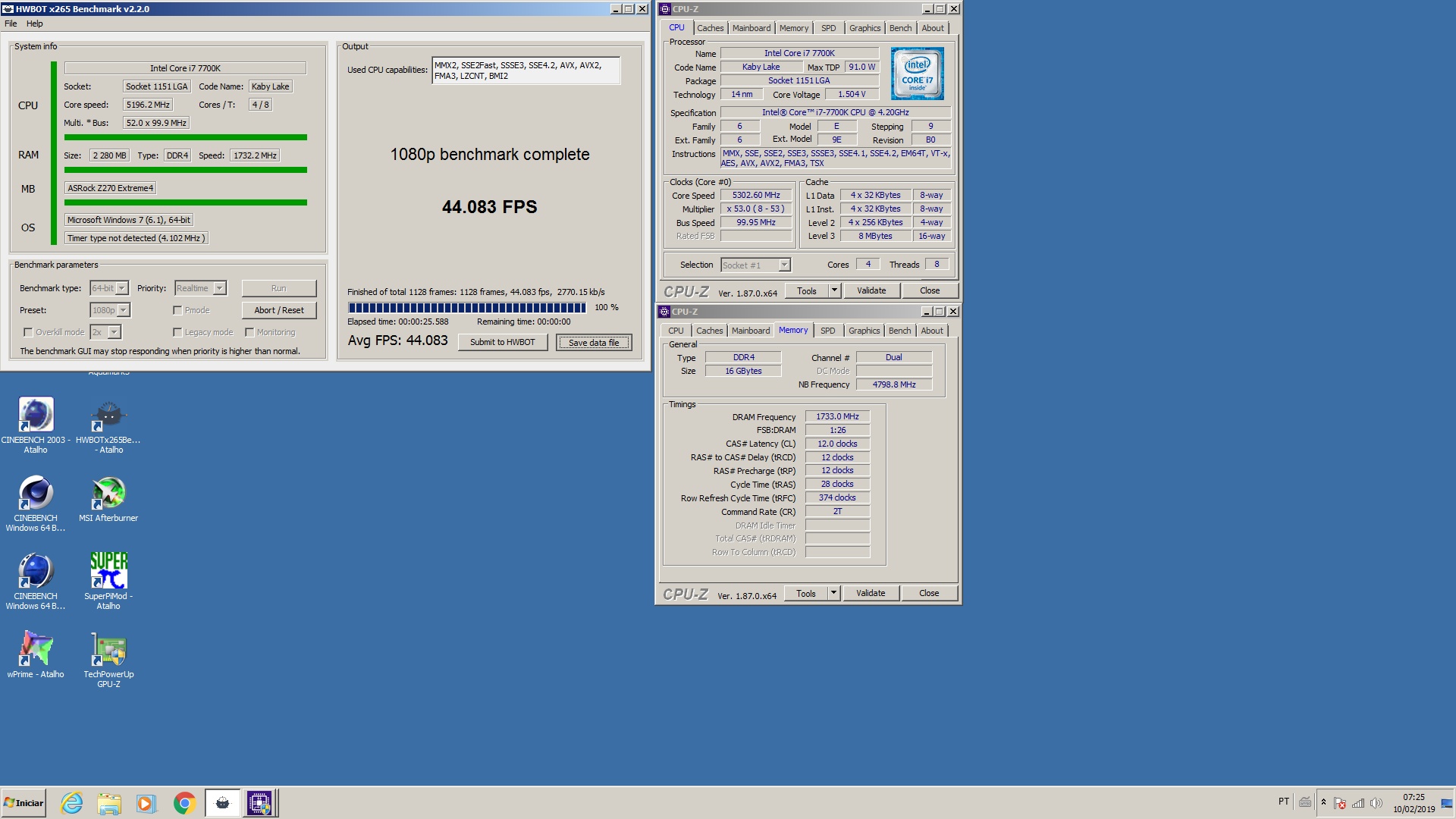Click the 44.083 FPS result text
Screen dimensions: 1456x819
click(x=490, y=207)
